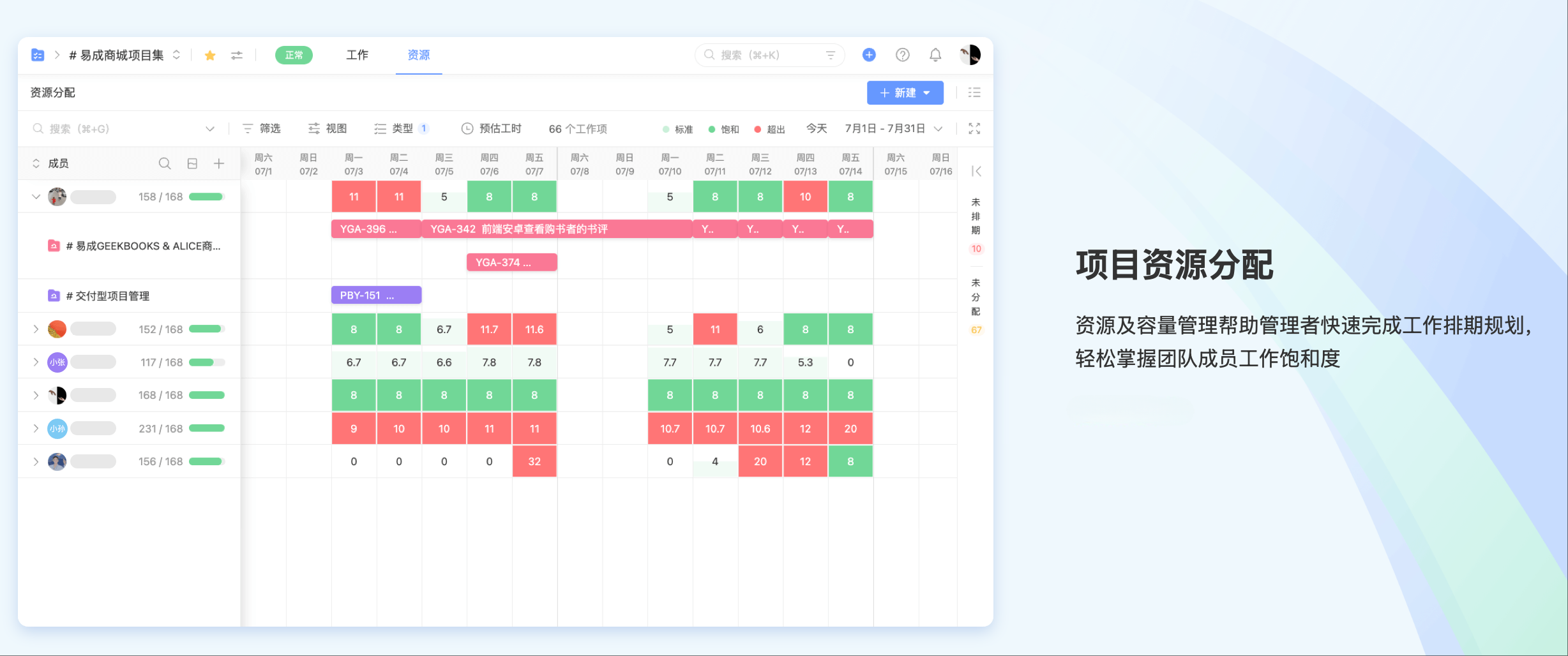Open the project settings sliders icon
Viewport: 1568px width, 656px height.
click(x=237, y=56)
